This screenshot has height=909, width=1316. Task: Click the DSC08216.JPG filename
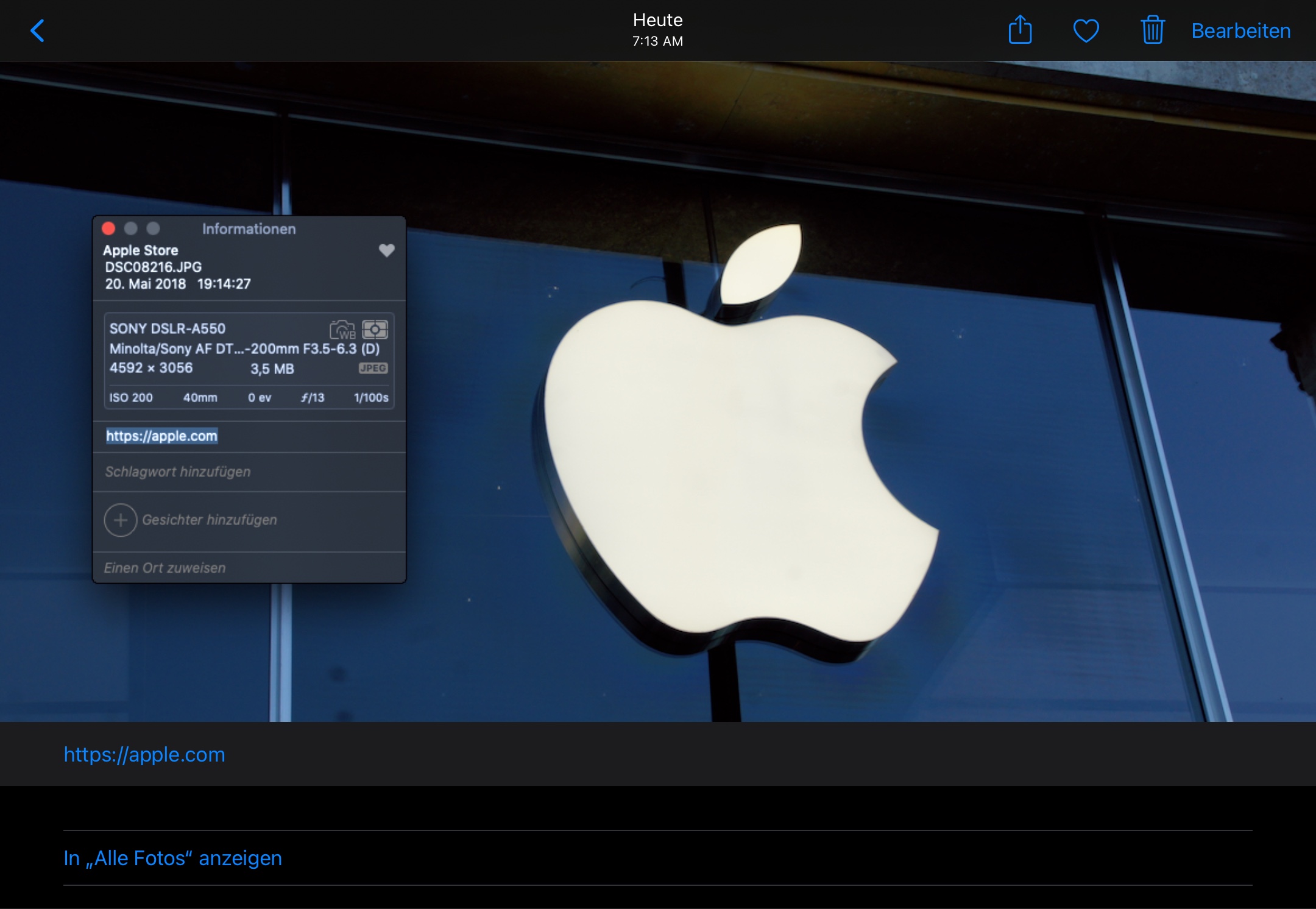coord(153,267)
